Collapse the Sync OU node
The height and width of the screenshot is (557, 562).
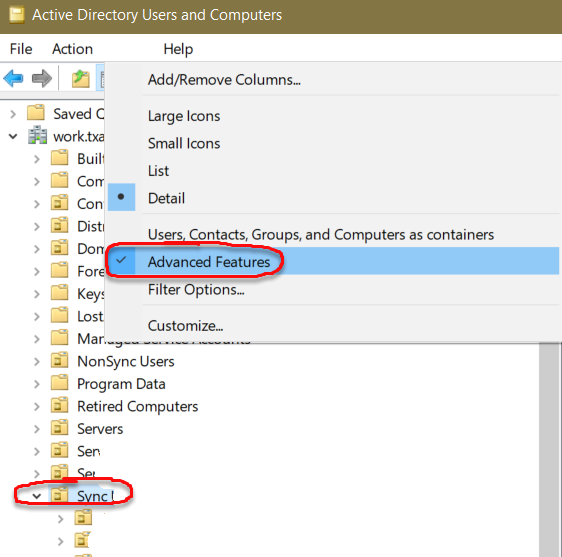tap(37, 496)
